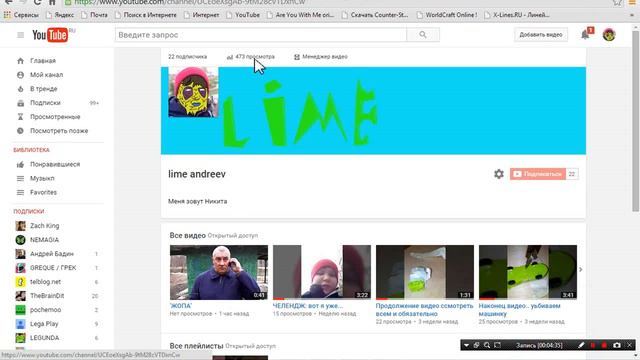640x360 pixels.
Task: Open the WorldCraft Online bookmark
Action: tap(447, 15)
